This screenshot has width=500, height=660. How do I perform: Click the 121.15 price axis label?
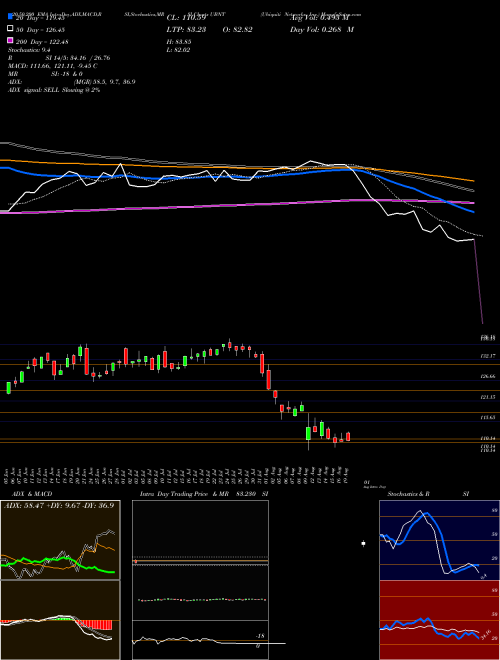(x=488, y=397)
